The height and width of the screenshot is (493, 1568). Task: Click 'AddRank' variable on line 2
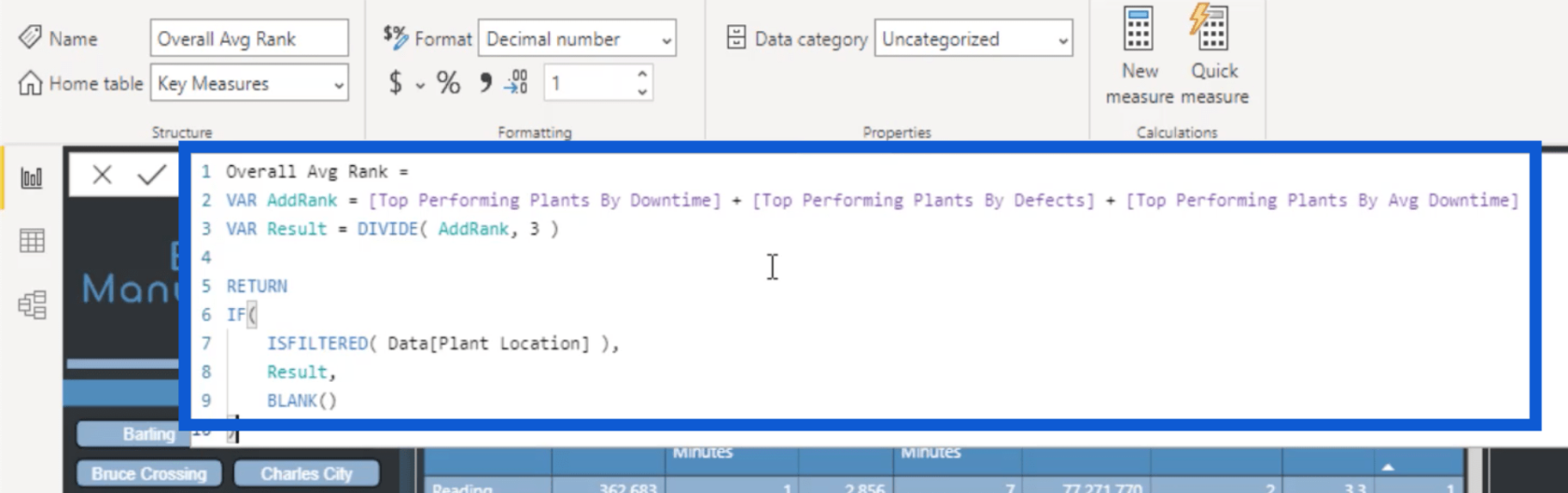[301, 201]
